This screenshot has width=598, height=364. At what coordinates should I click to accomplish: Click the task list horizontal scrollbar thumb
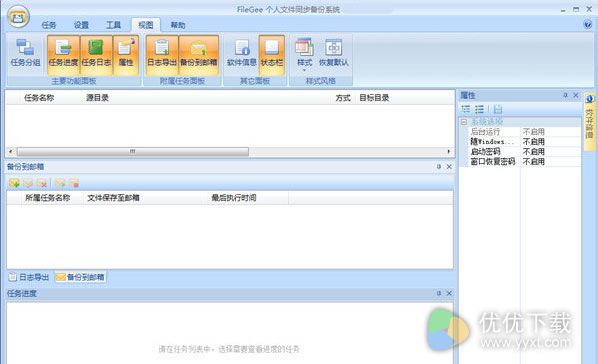[133, 151]
